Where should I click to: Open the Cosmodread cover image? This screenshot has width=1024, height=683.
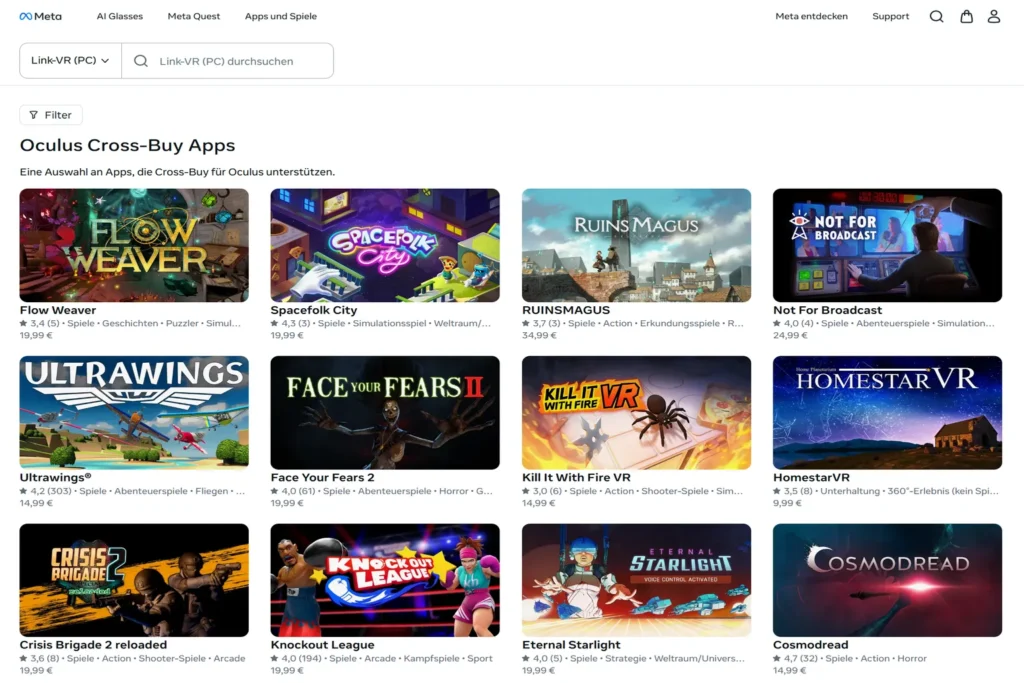[888, 580]
